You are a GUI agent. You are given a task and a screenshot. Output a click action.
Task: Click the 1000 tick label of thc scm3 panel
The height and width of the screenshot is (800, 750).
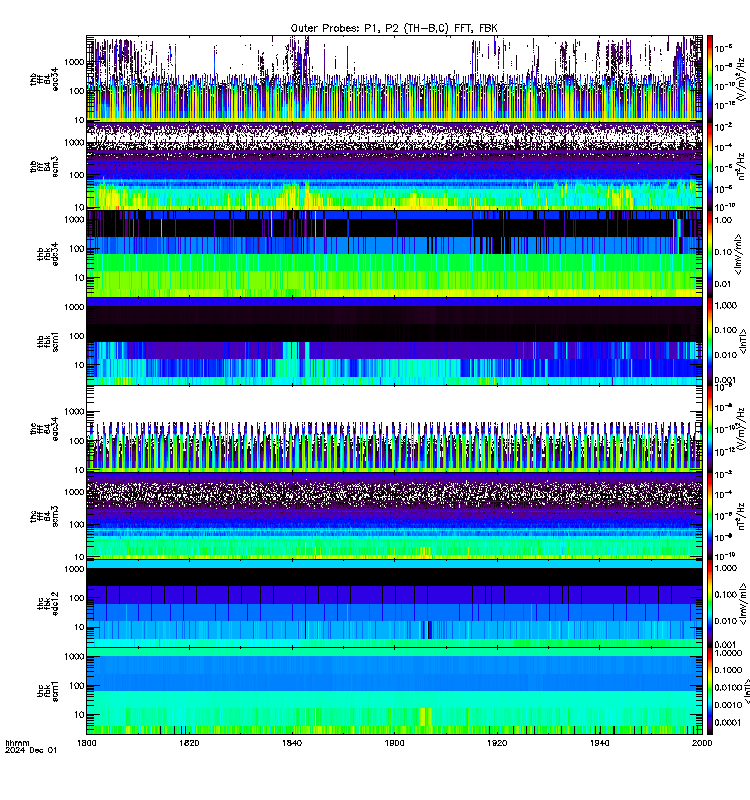point(74,492)
